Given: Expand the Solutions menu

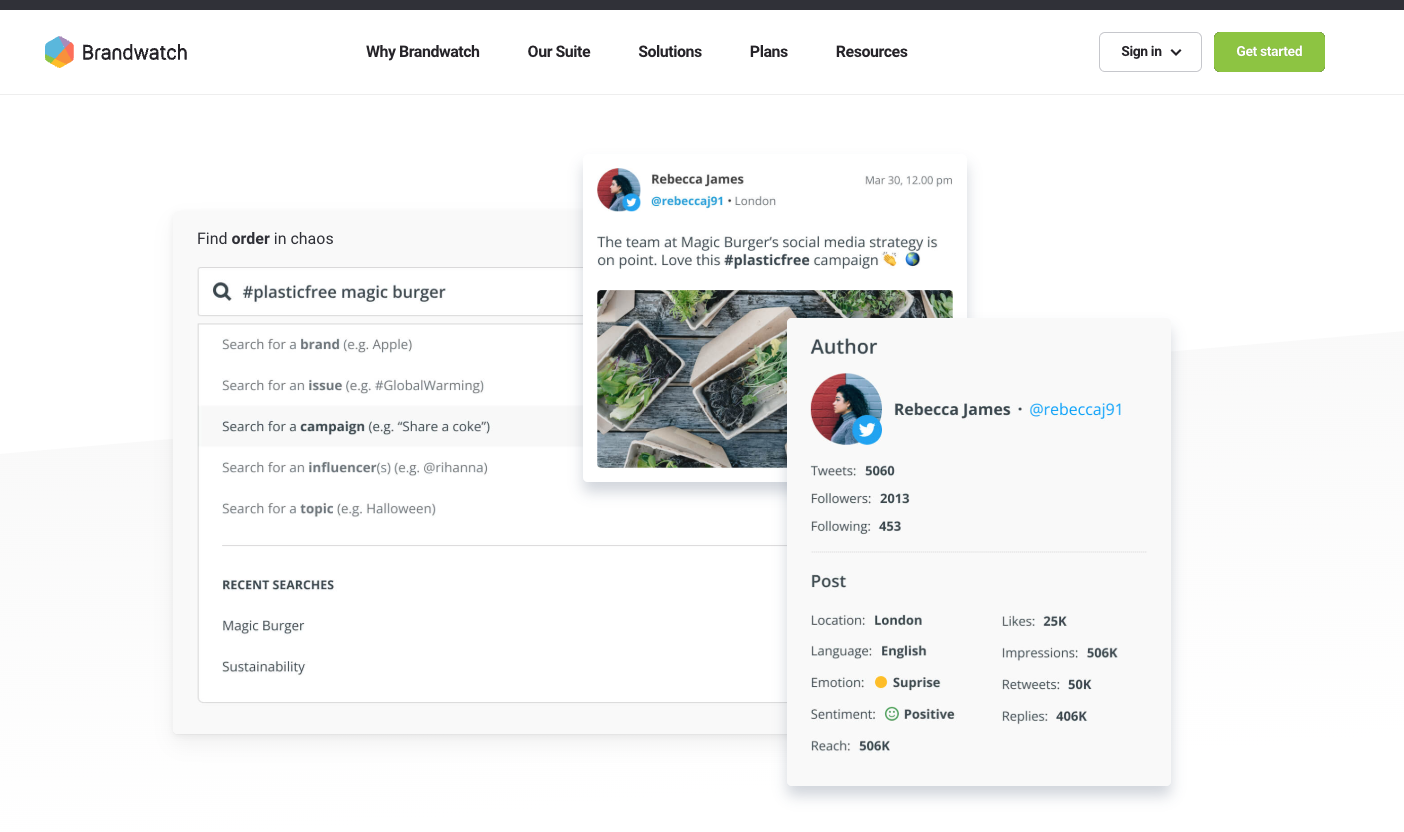Looking at the screenshot, I should (x=670, y=52).
